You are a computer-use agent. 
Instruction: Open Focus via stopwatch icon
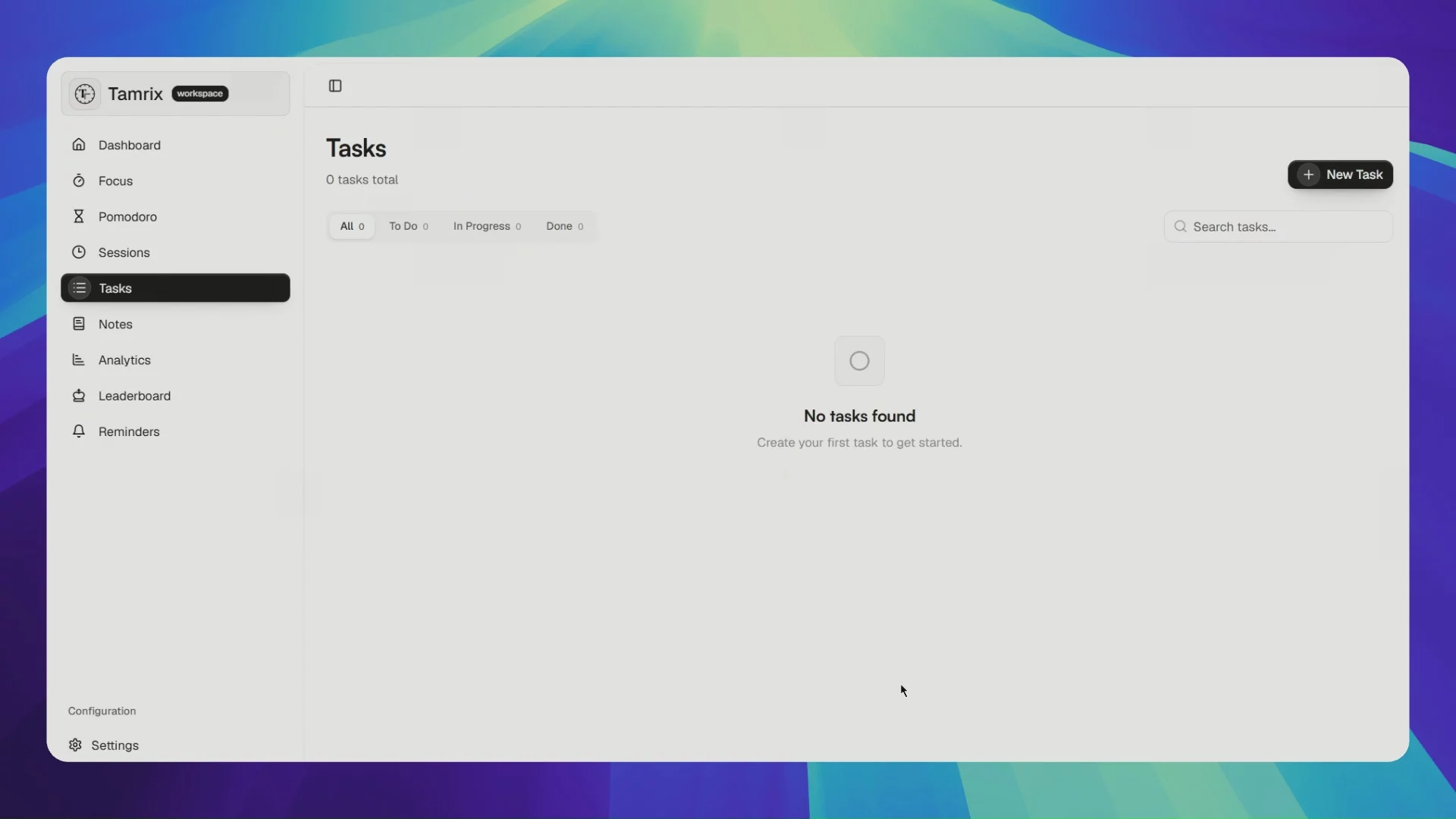coord(79,180)
